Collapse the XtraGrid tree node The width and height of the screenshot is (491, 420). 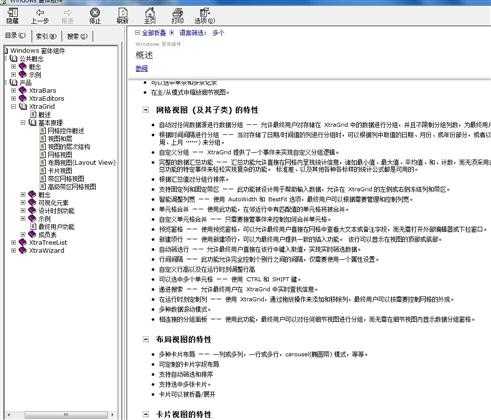point(13,106)
